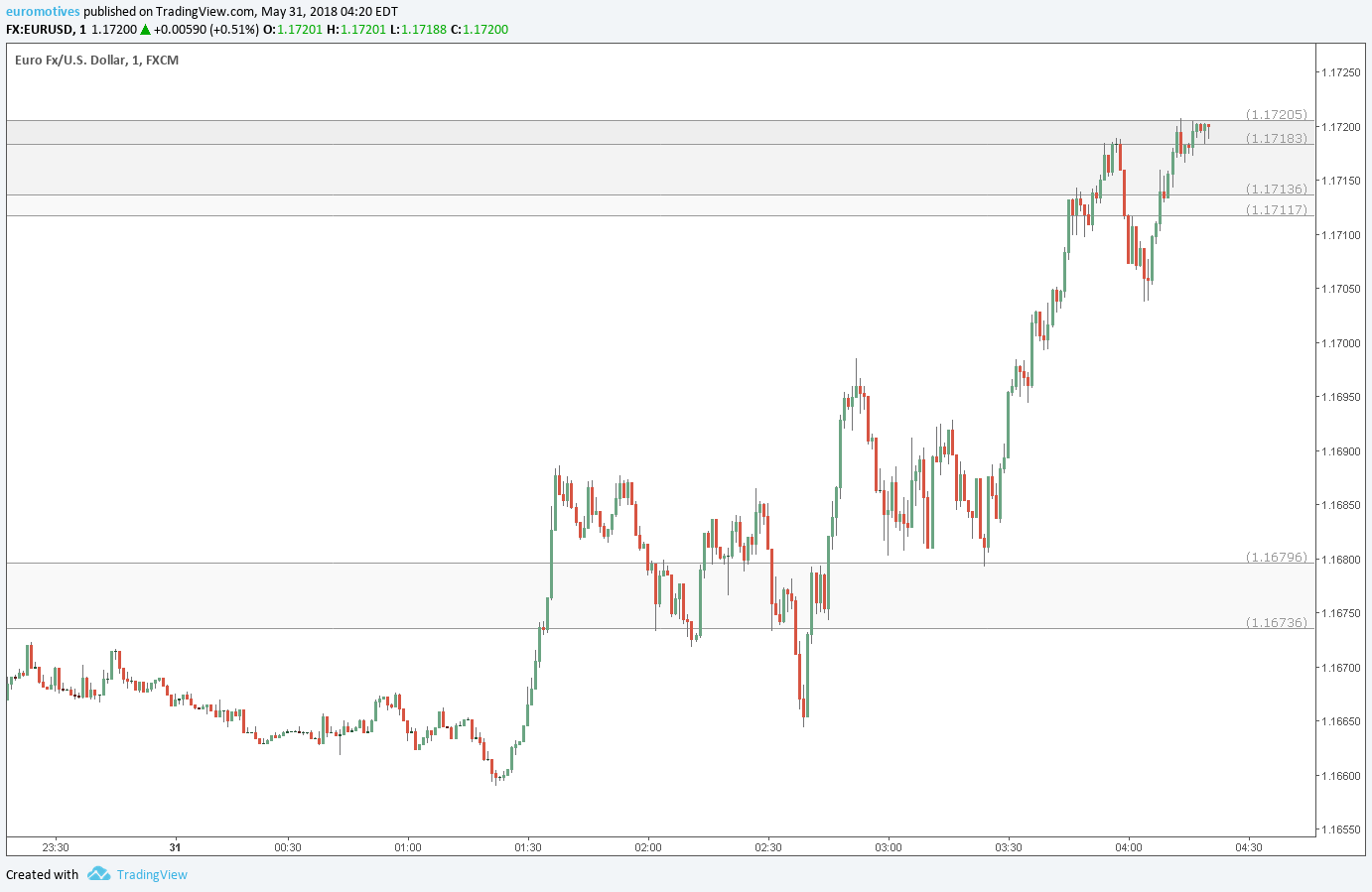
Task: Click the 01:30 time axis label
Action: tap(528, 847)
